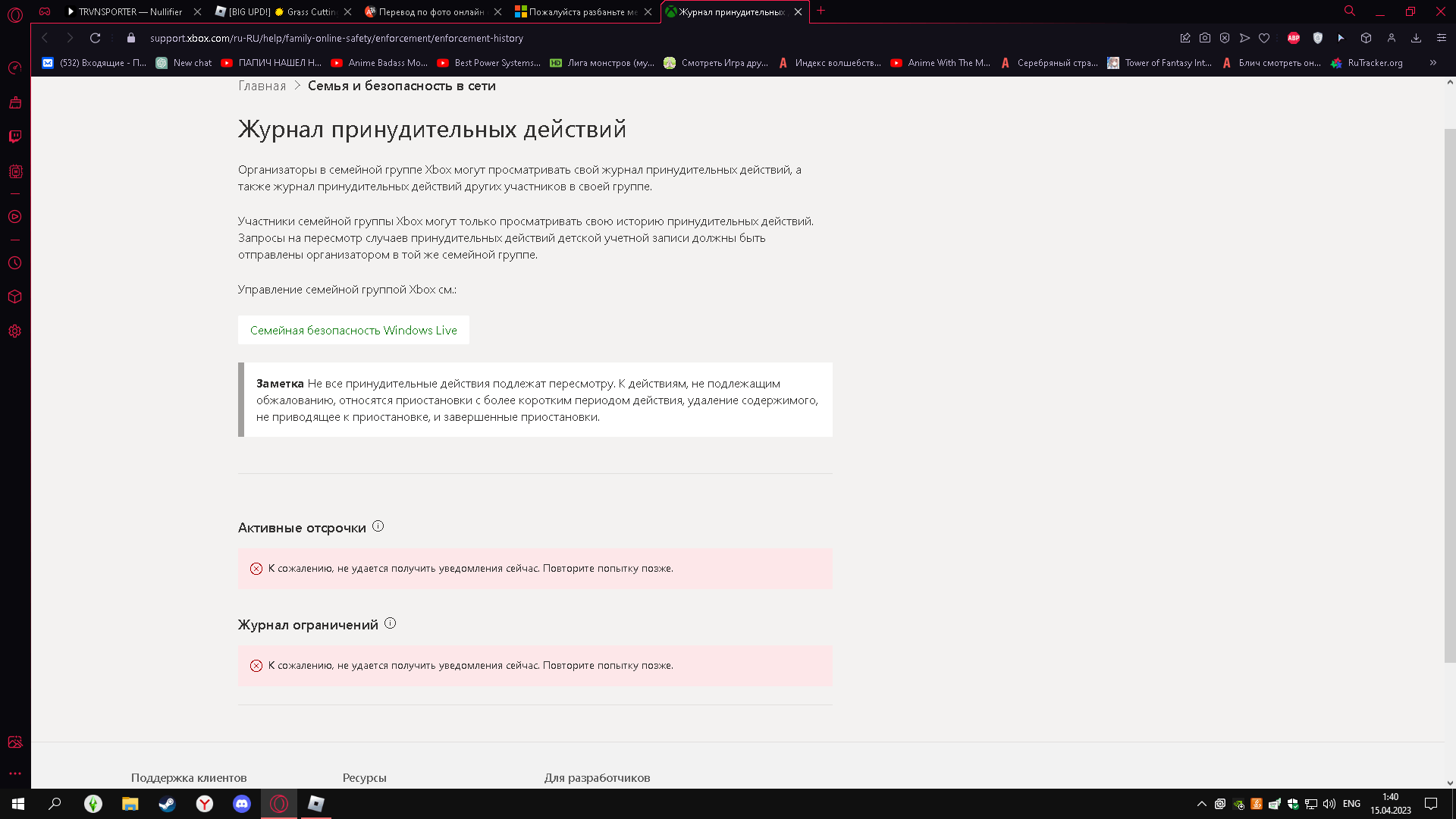This screenshot has height=819, width=1456.
Task: Click the Nullifier TRVNSPORTER tab
Action: (131, 11)
